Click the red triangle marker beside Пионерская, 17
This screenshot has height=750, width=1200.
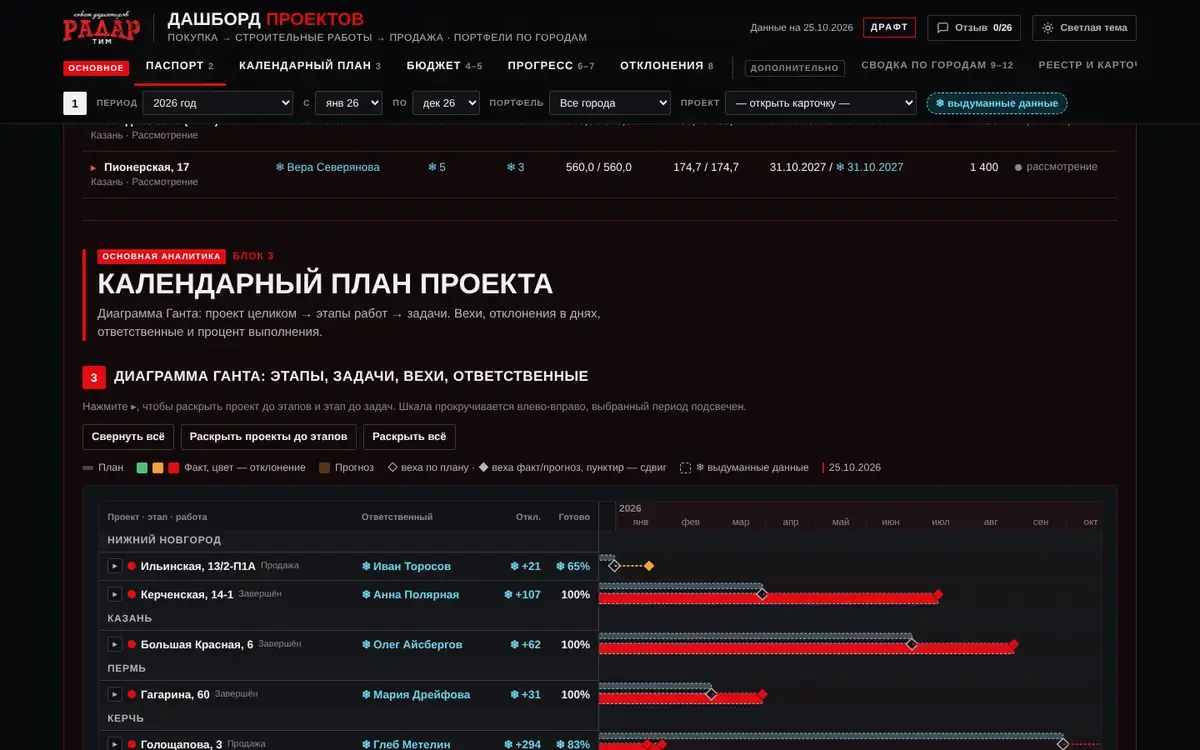pyautogui.click(x=94, y=168)
